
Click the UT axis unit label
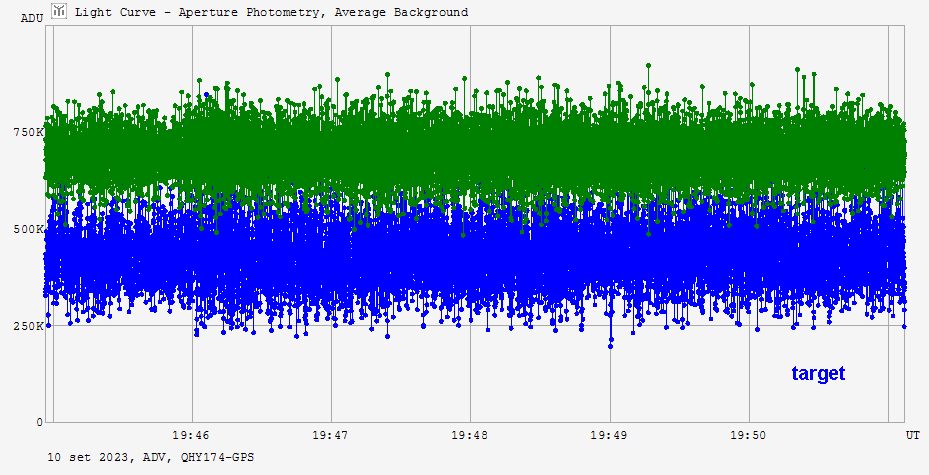point(912,435)
